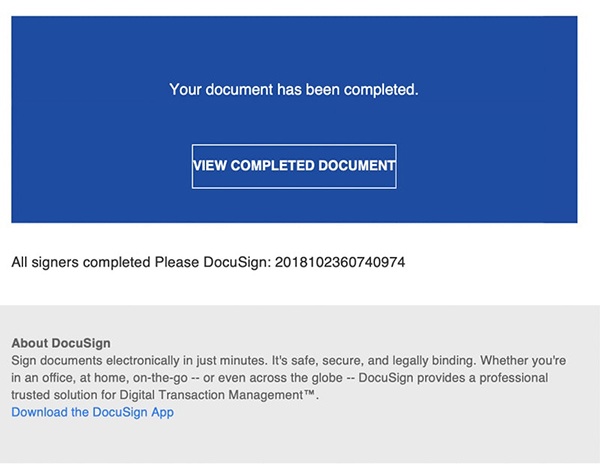Click the VIEW COMPLETED DOCUMENT button
The image size is (600, 473).
click(x=294, y=166)
